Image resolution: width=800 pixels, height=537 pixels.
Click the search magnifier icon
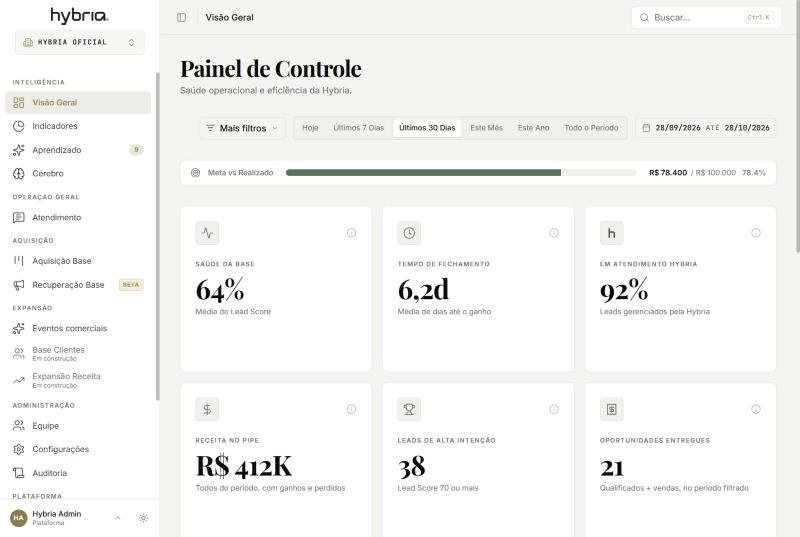pos(644,17)
